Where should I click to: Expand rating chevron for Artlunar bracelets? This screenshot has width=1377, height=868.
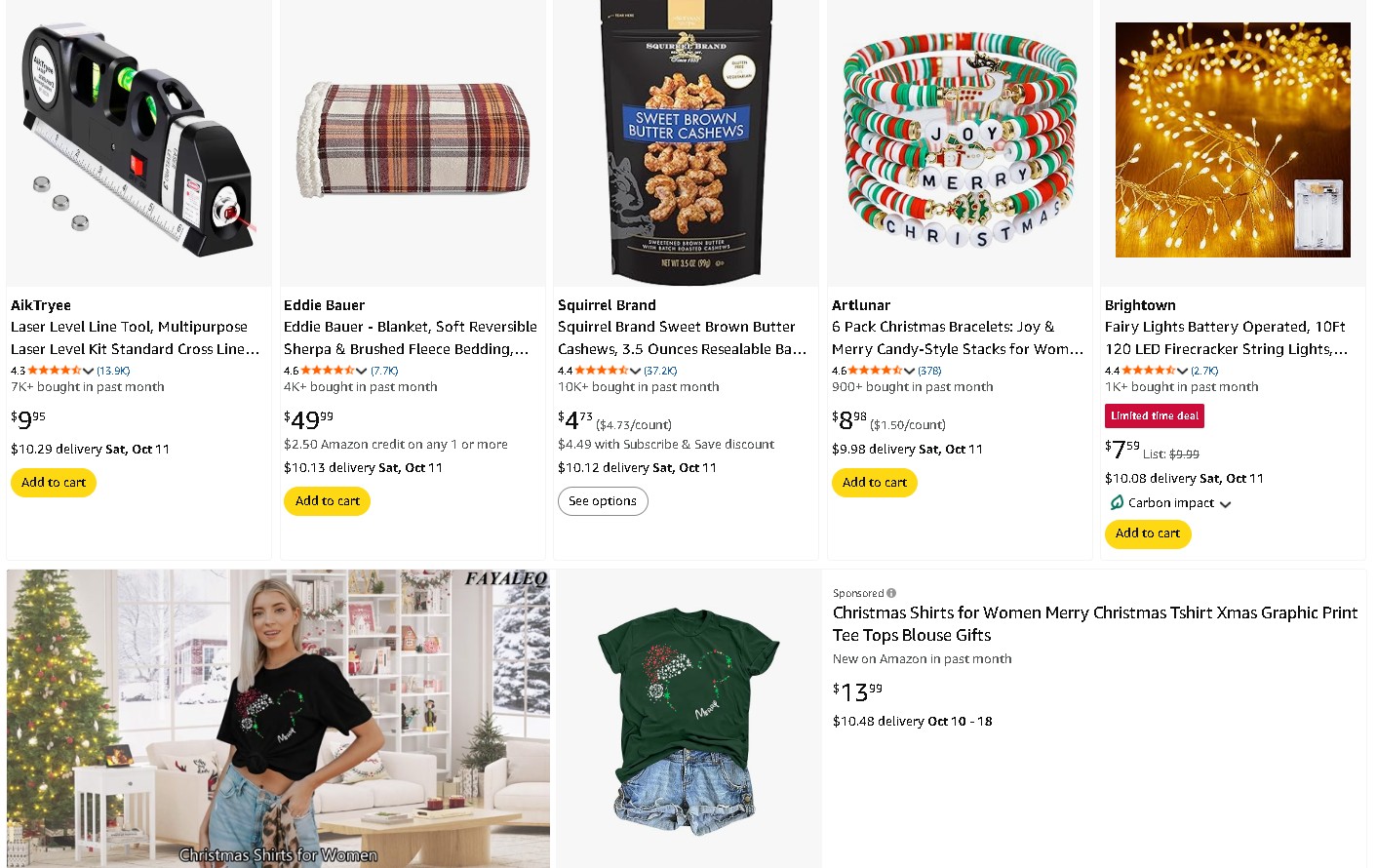910,371
